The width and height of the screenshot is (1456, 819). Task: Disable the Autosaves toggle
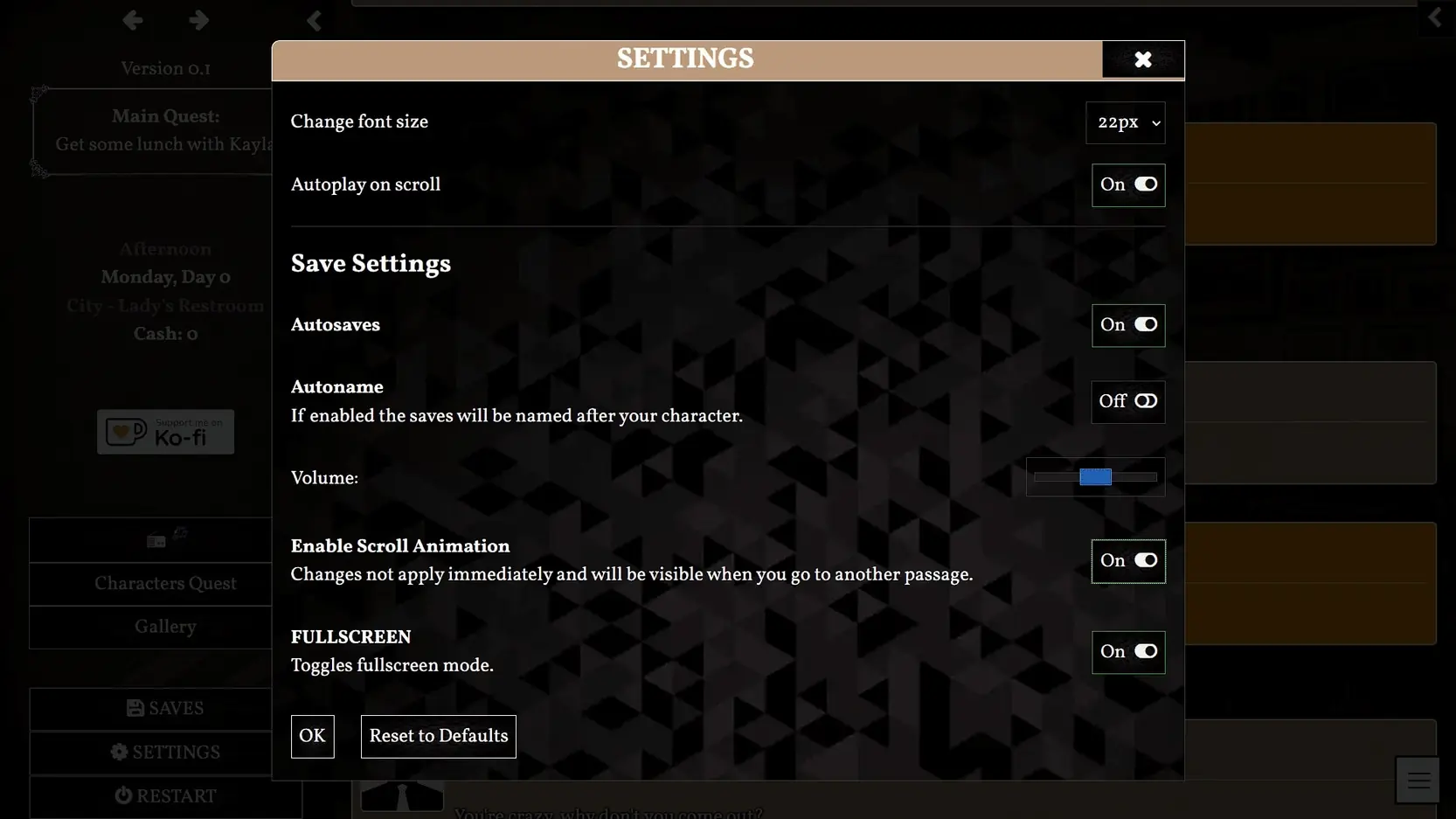coord(1128,325)
